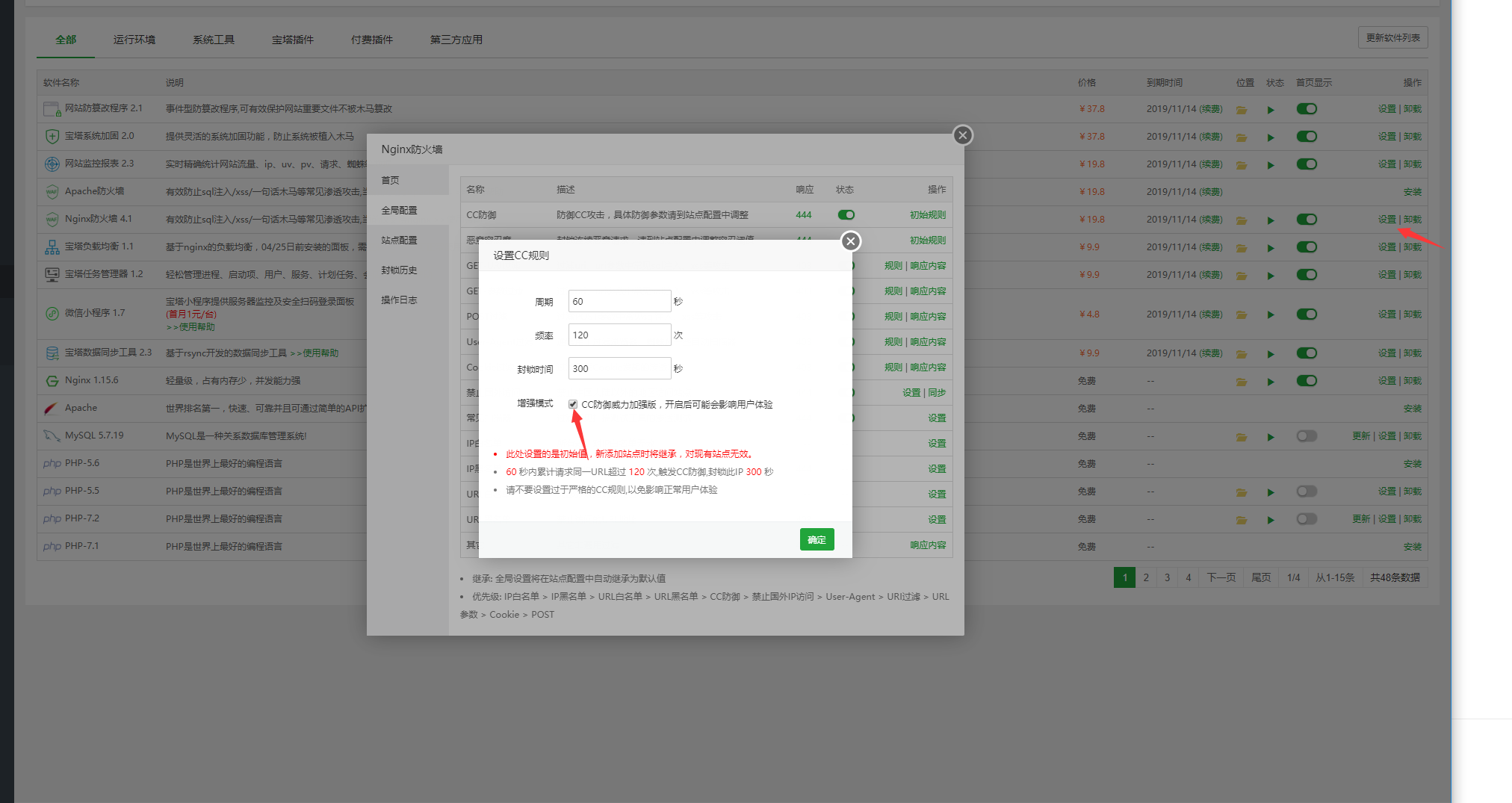Click the 宝塔任务管理器 icon
Image resolution: width=1512 pixels, height=803 pixels.
click(52, 275)
